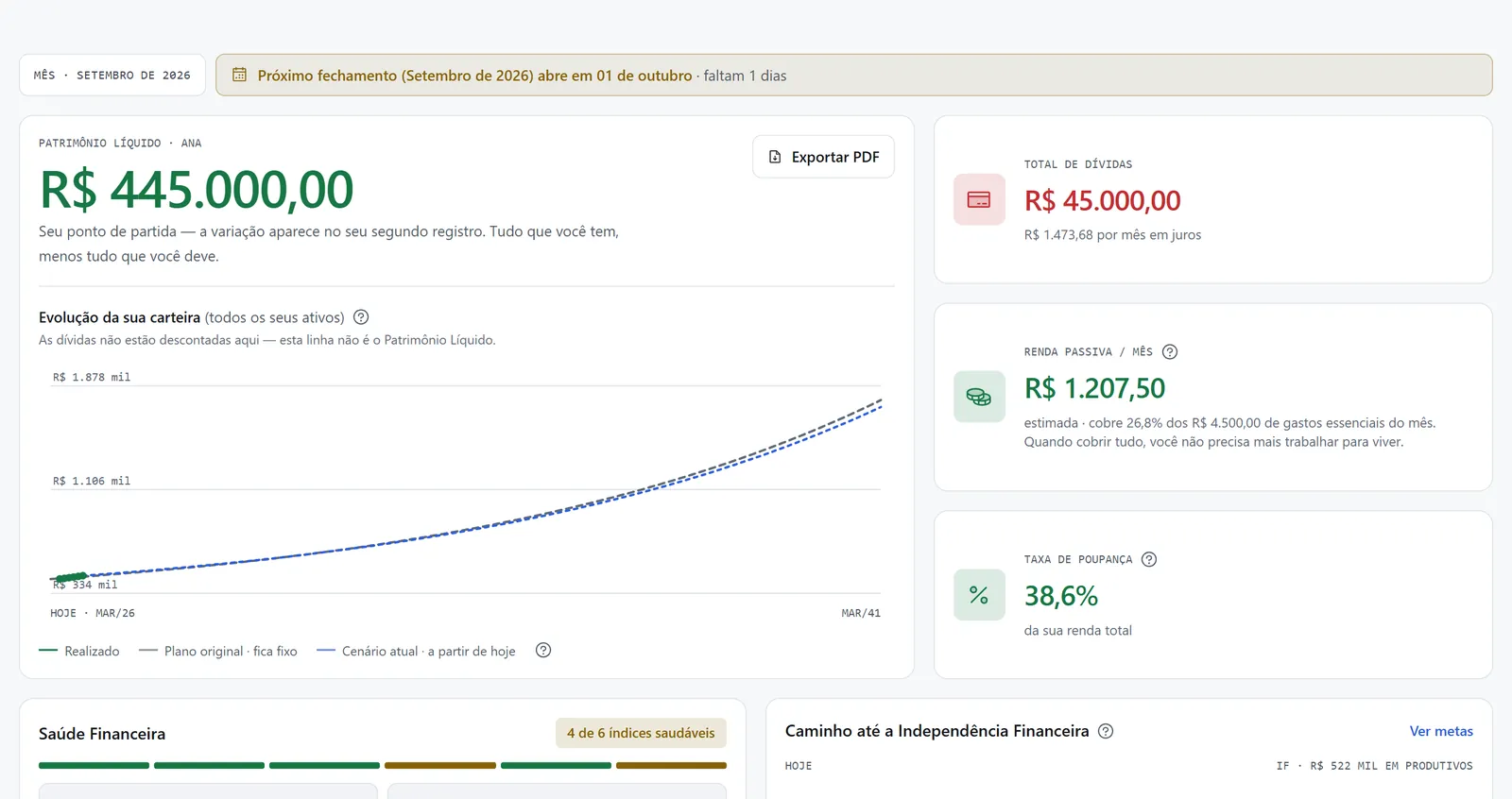1512x799 pixels.
Task: Click the percent icon in Taxa de Poupança card
Action: pyautogui.click(x=979, y=595)
